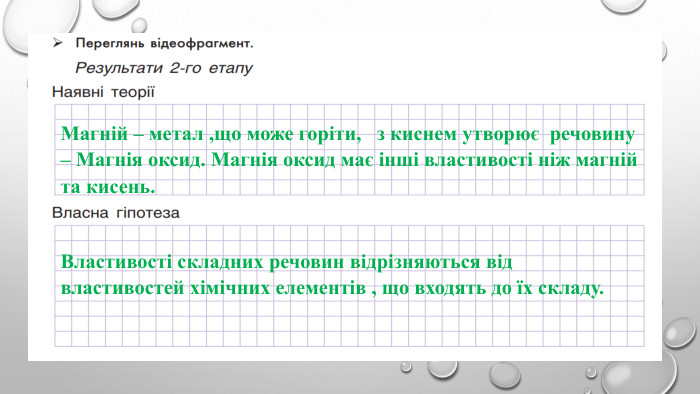Click the line starting 'Магній – метал ,що може горіти'

(348, 134)
